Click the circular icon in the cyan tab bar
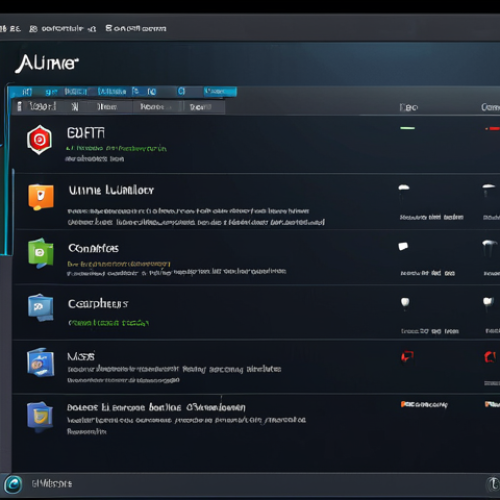 [x=181, y=91]
